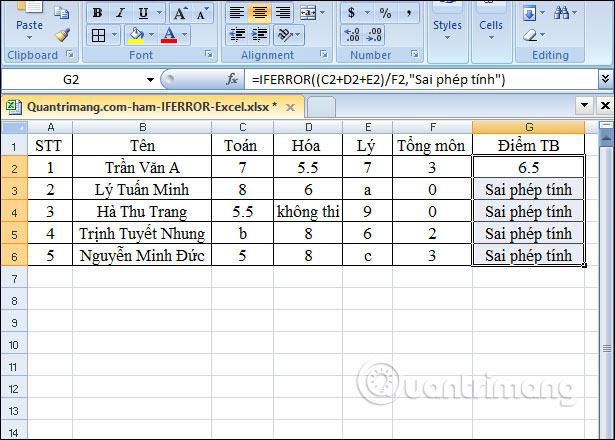Open Clipboard dialog launcher
Viewport: 615px width, 440px height.
click(x=70, y=54)
